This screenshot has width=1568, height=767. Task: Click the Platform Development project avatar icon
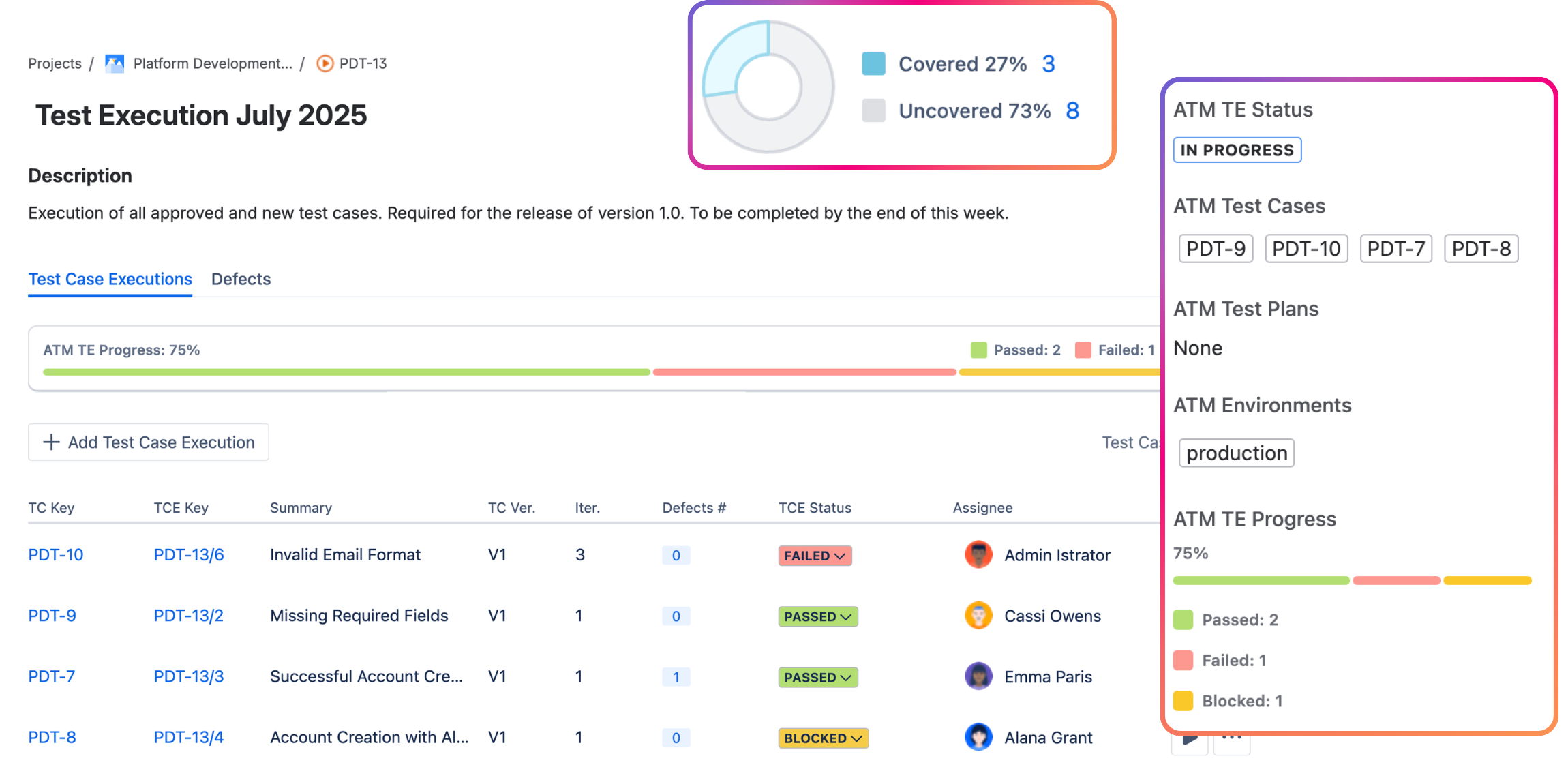[114, 63]
